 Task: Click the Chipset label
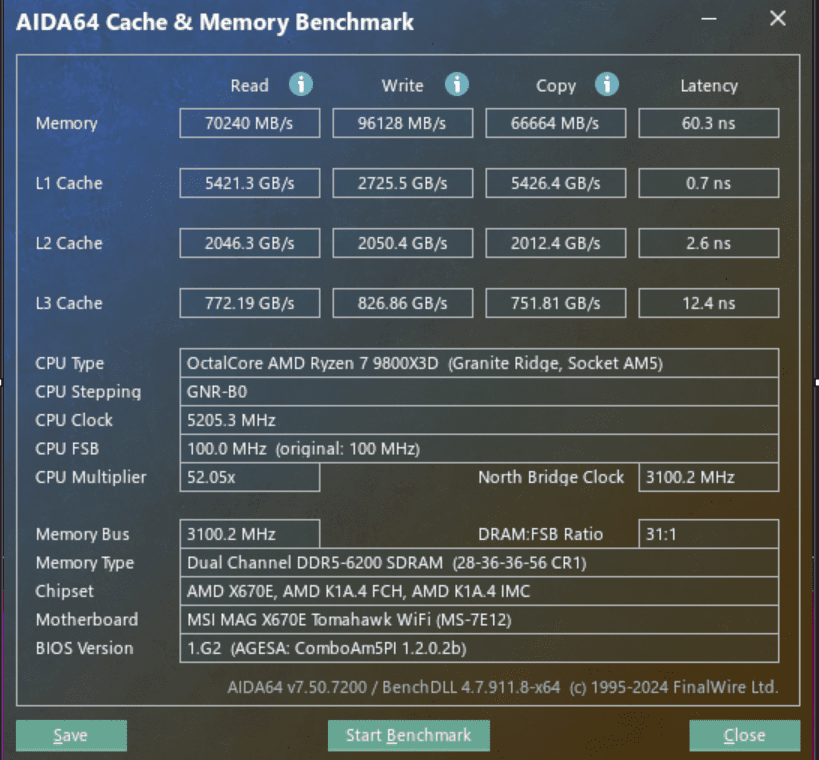(x=64, y=592)
